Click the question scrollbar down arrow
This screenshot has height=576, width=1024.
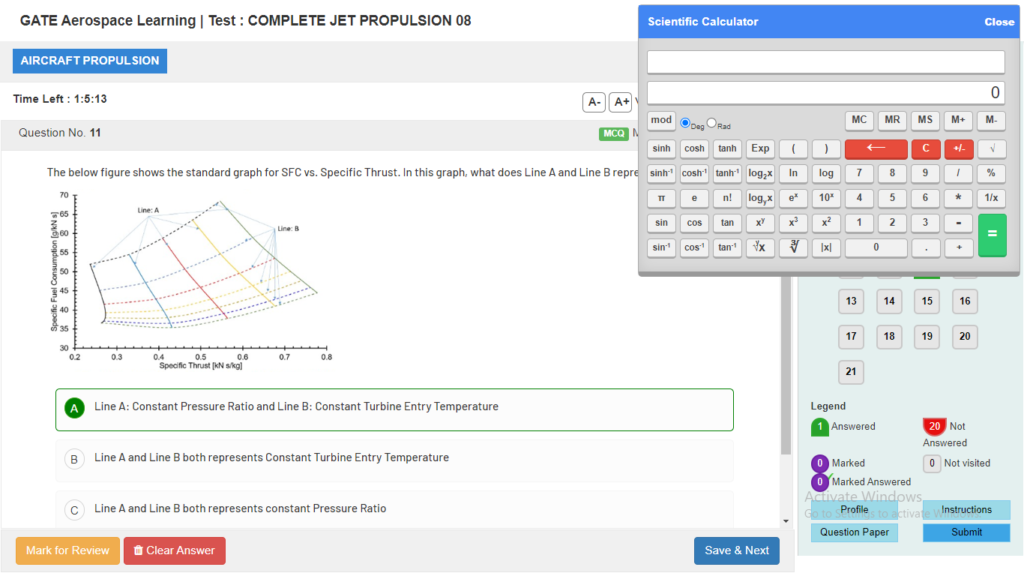(x=785, y=520)
